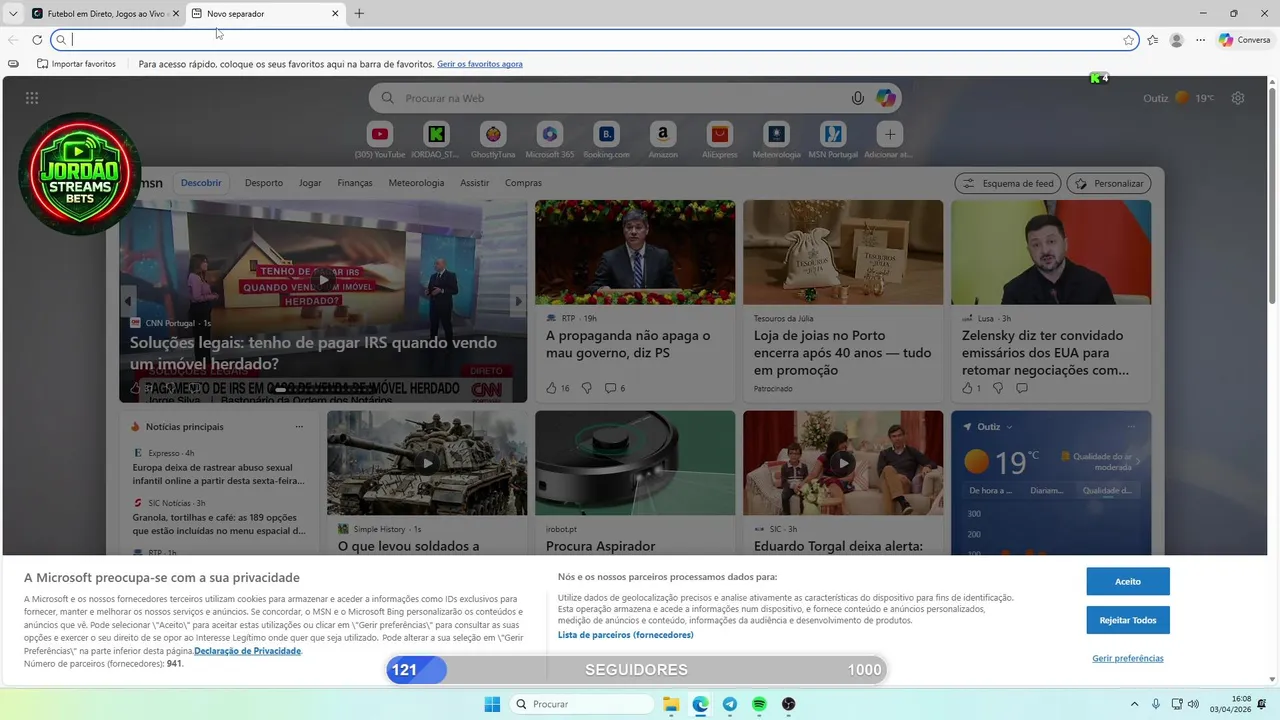Open the apps grid launcher
The image size is (1280, 720).
point(32,98)
